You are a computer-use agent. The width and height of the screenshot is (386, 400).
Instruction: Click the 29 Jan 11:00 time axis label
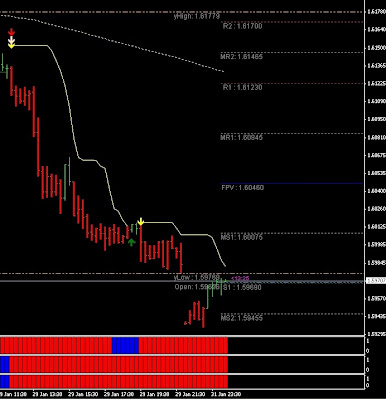click(13, 394)
